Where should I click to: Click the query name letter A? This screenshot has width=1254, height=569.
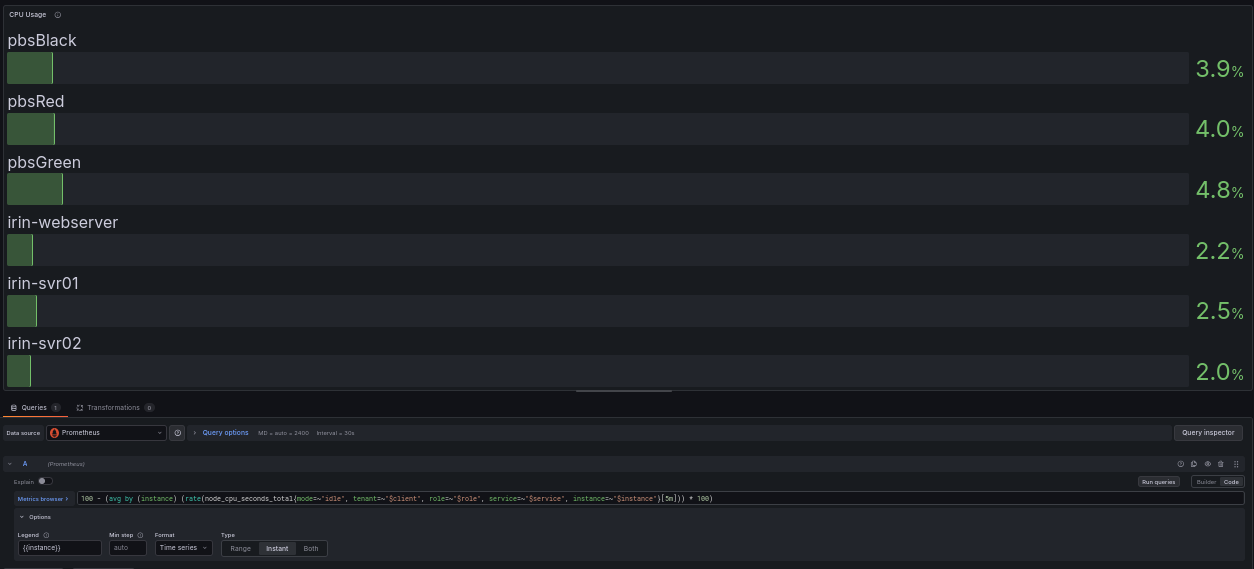(x=25, y=464)
